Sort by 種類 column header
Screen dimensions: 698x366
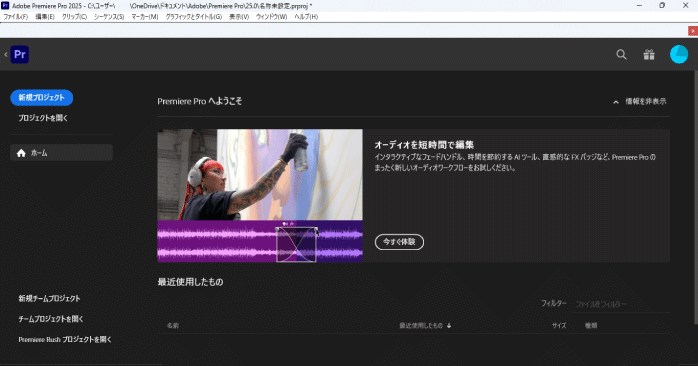[591, 326]
